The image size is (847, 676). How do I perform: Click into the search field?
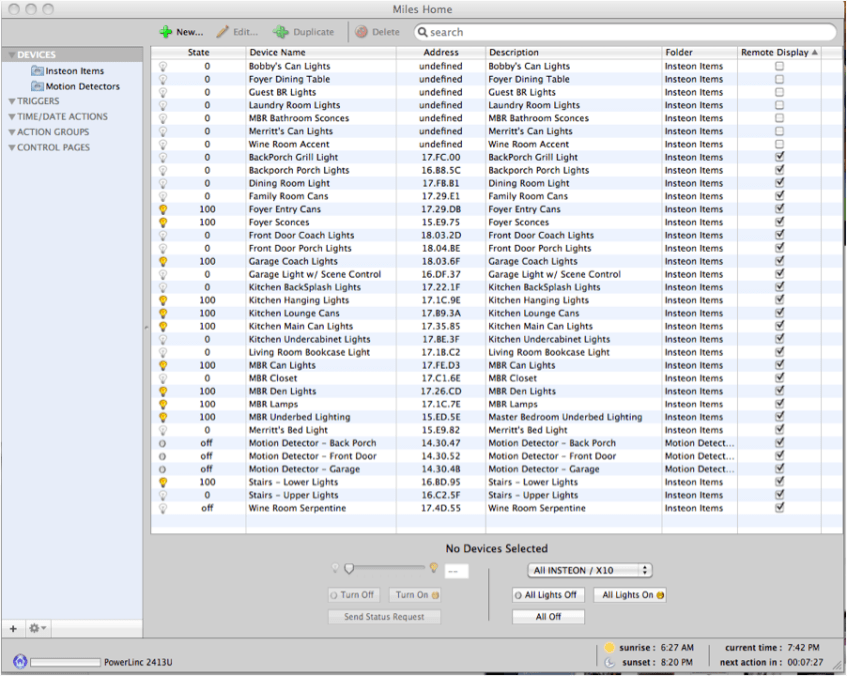[630, 32]
